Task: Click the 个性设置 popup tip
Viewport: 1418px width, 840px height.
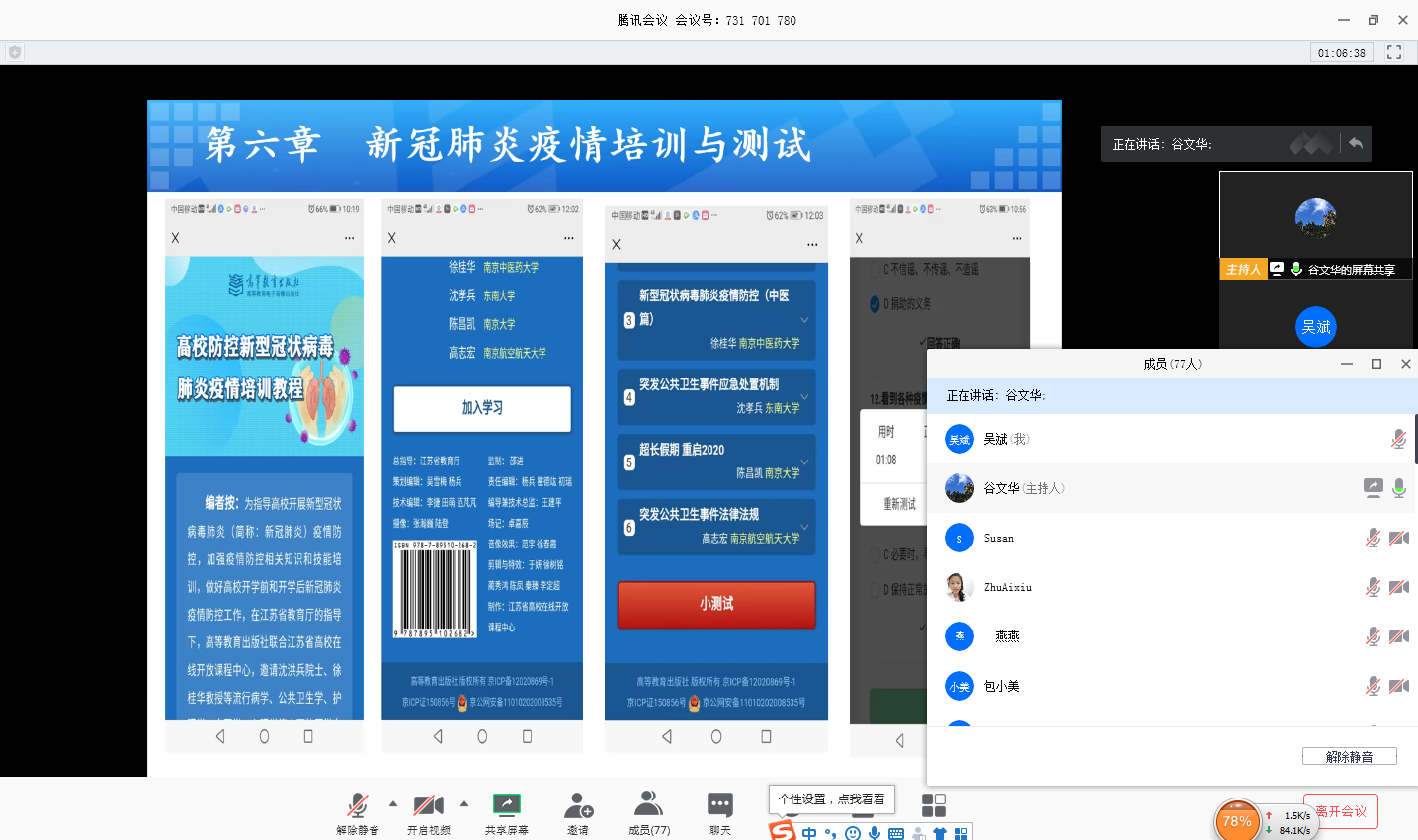Action: [831, 798]
